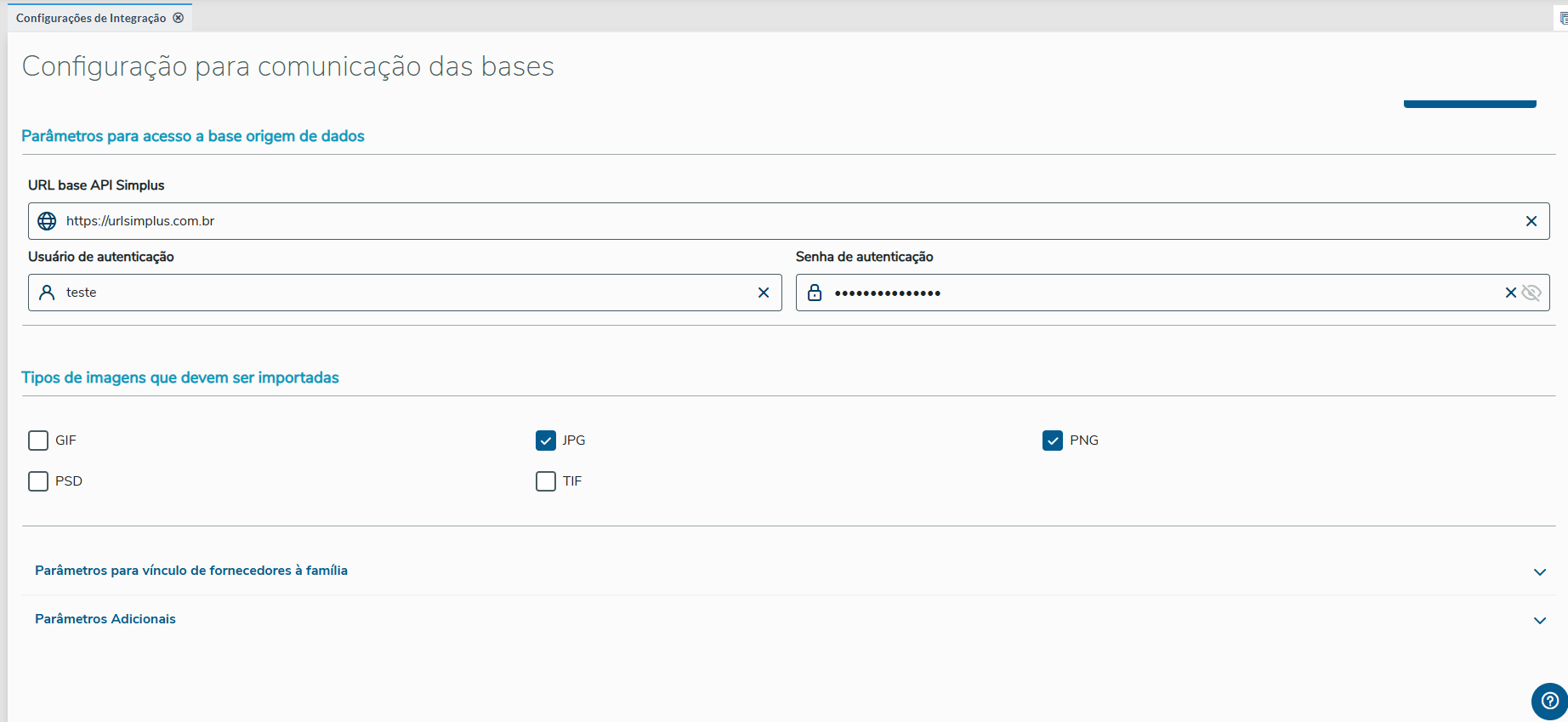Check the TIF image type box
This screenshot has height=722, width=1568.
click(x=546, y=481)
